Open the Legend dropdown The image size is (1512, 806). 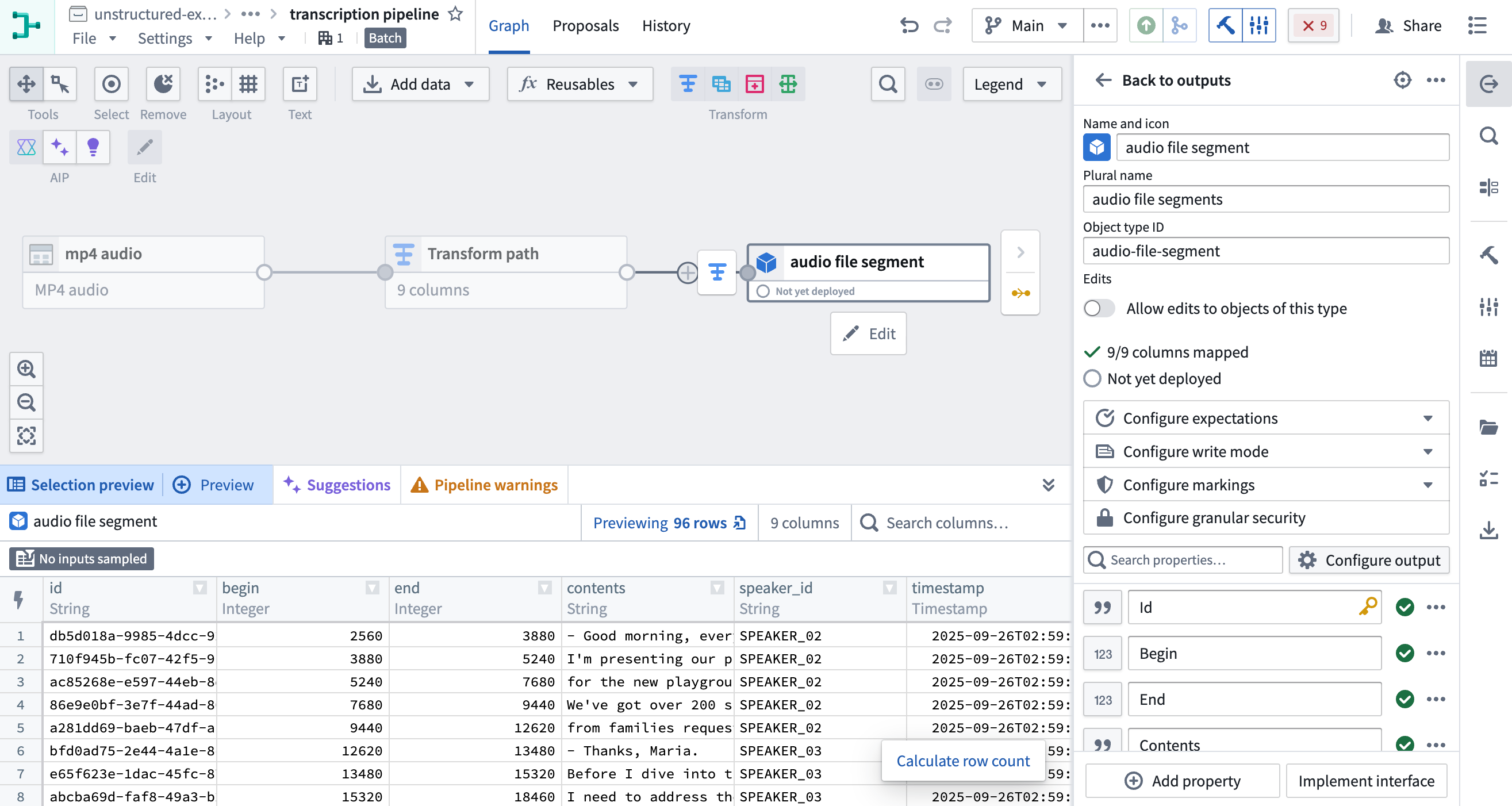1011,84
